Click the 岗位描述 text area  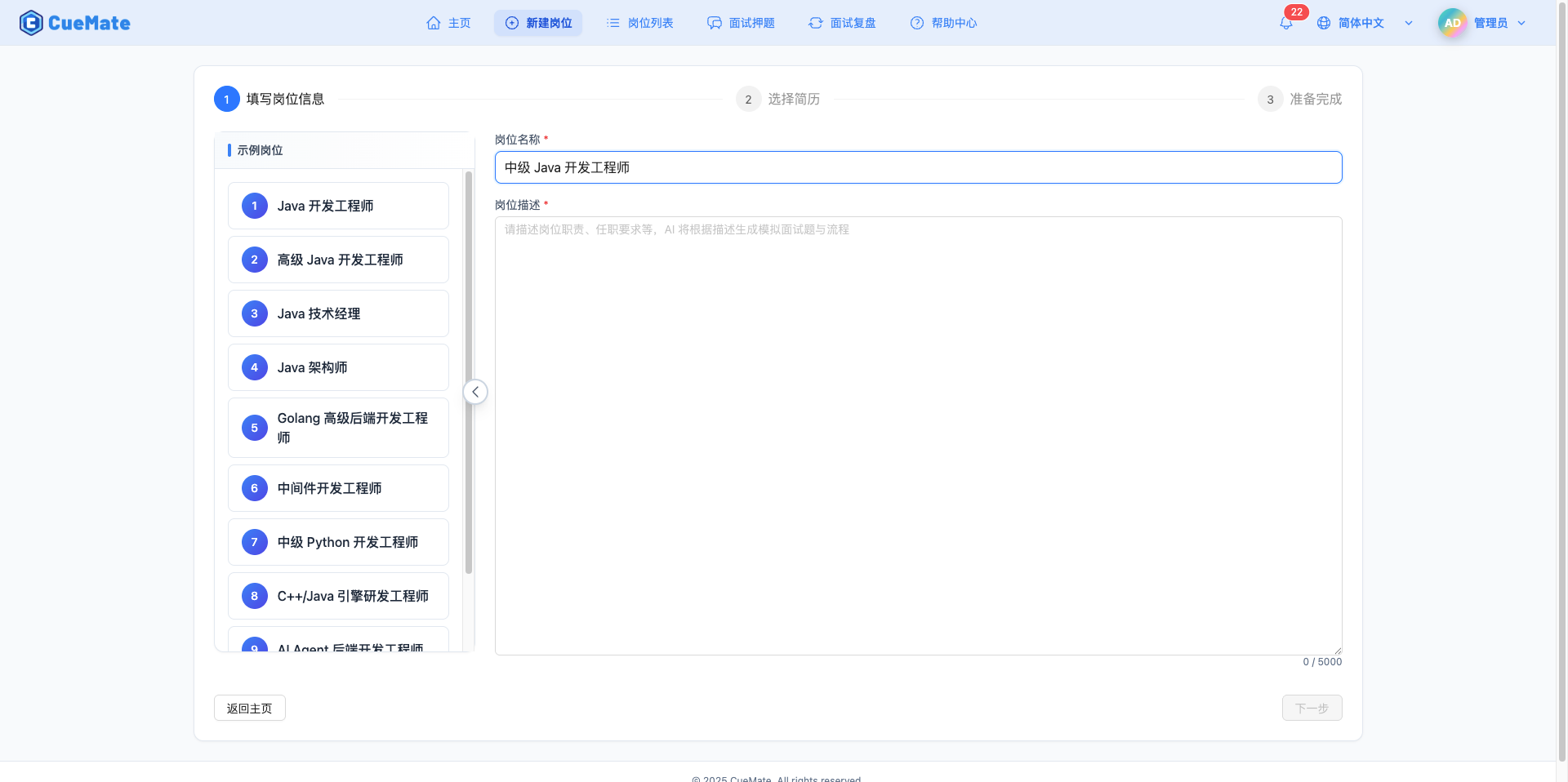[x=917, y=433]
